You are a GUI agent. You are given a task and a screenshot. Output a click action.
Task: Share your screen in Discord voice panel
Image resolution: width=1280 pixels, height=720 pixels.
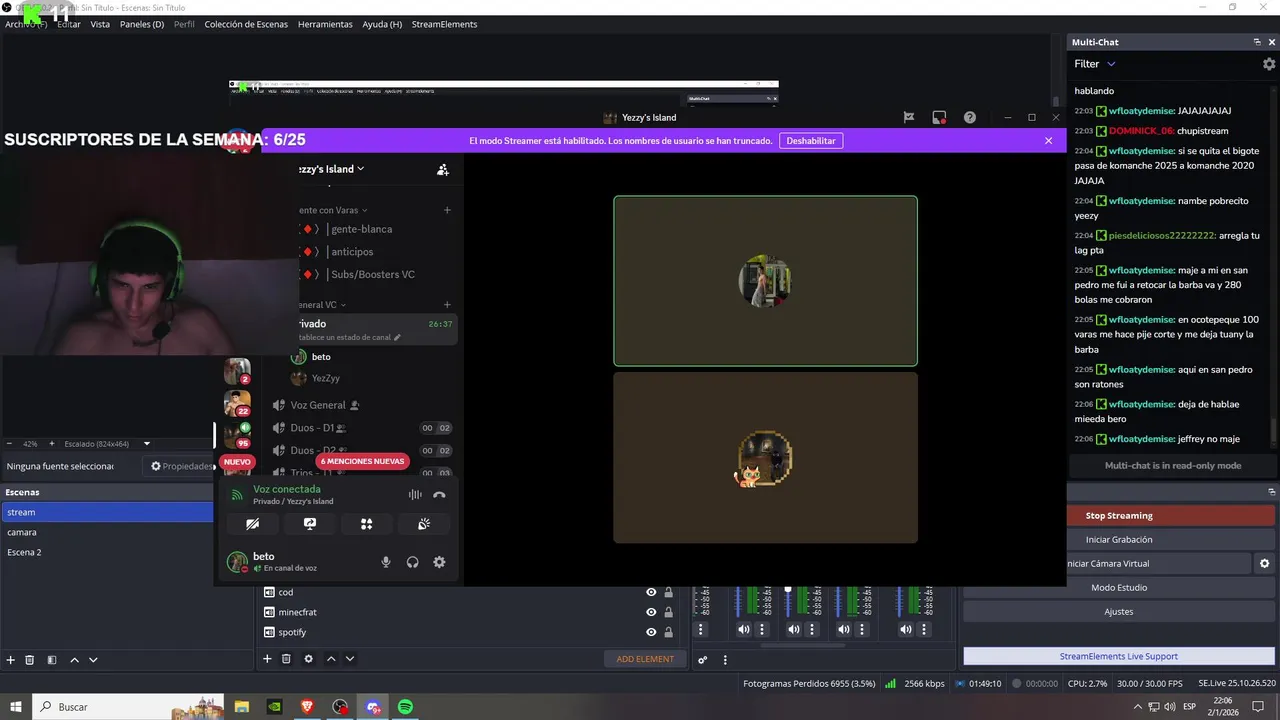coord(310,524)
